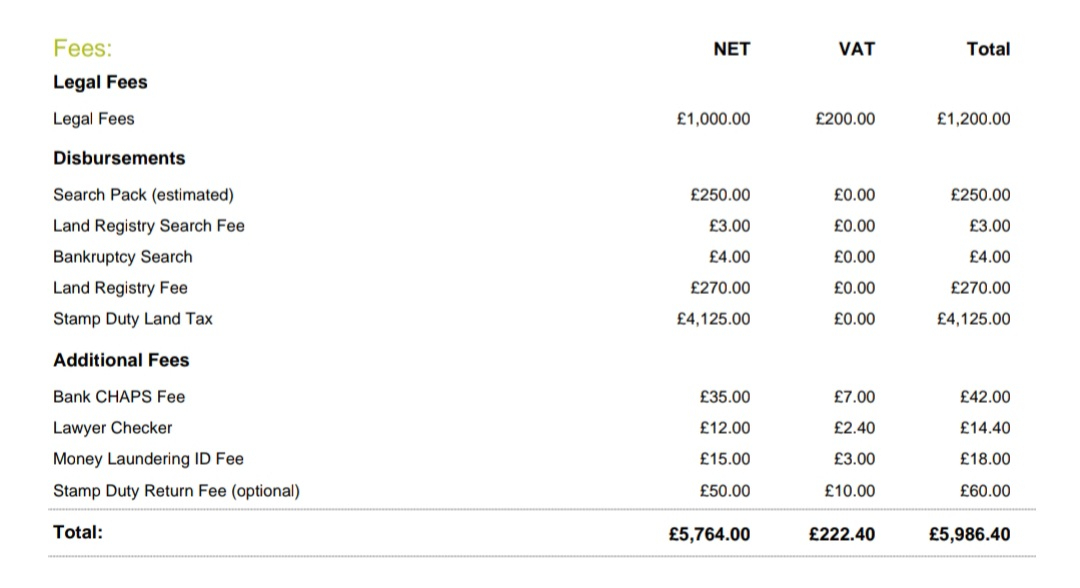Viewport: 1080px width, 588px height.
Task: Select the Stamp Duty Land Tax label
Action: click(133, 319)
